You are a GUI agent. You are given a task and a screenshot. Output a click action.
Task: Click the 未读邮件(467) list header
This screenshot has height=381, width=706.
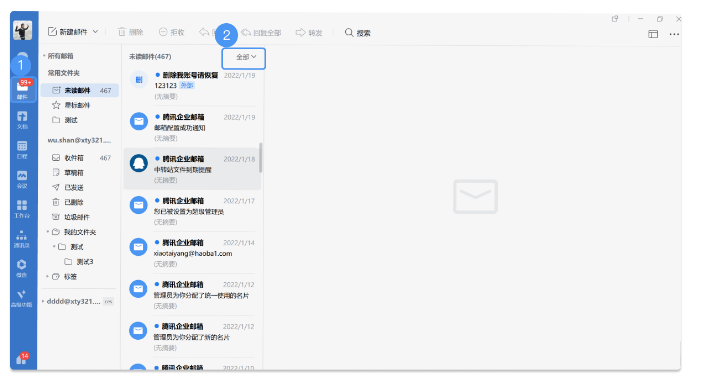click(x=150, y=57)
